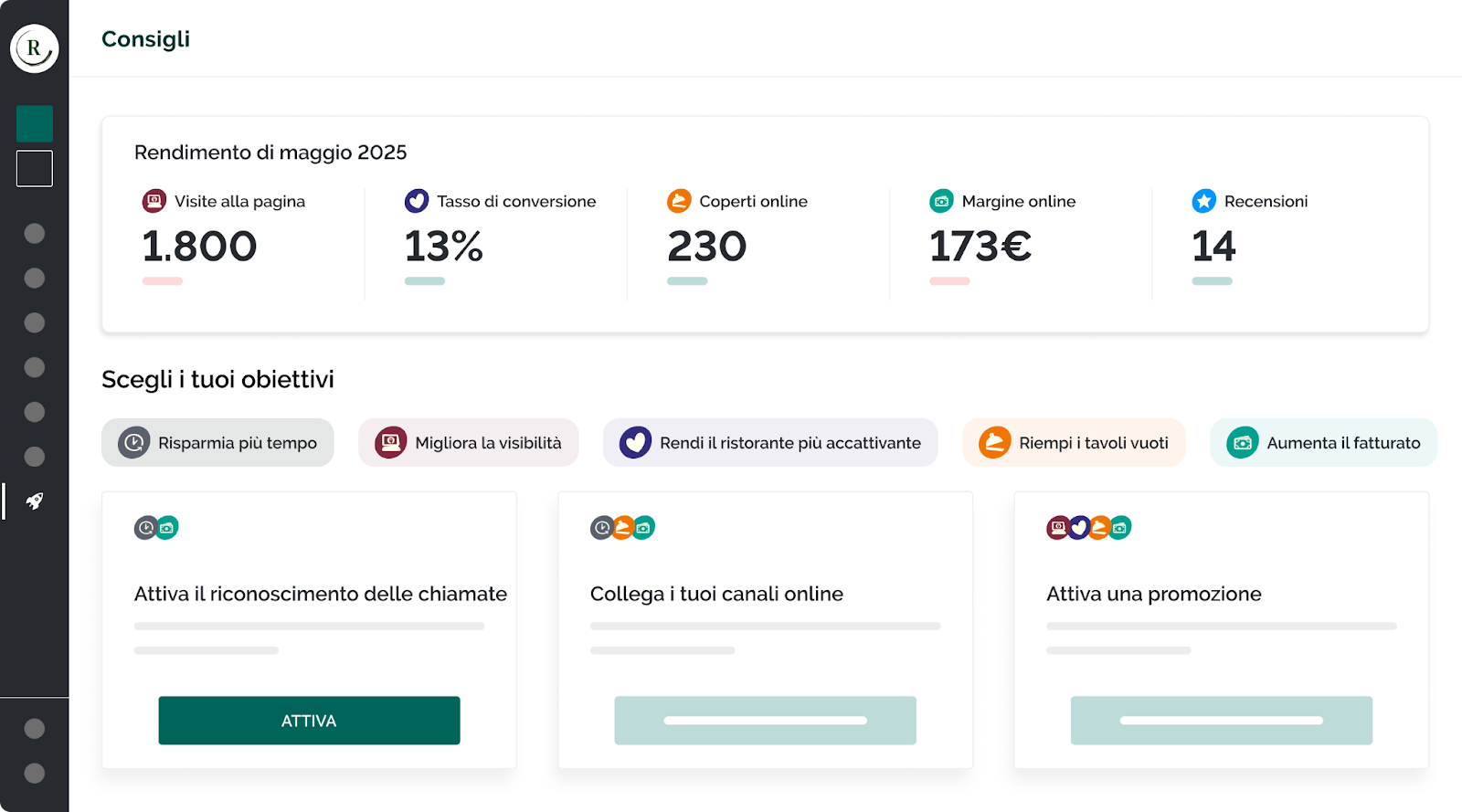Click the Recensioni blue star icon
The width and height of the screenshot is (1462, 812).
[x=1203, y=201]
